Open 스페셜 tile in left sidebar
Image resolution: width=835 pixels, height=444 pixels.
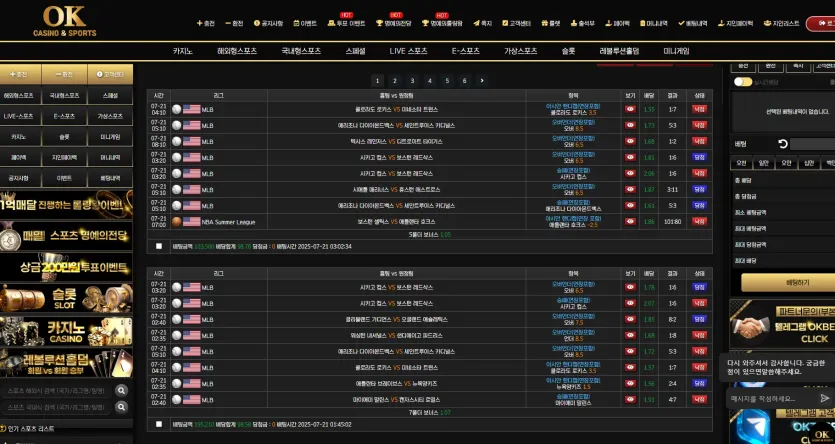tap(110, 95)
